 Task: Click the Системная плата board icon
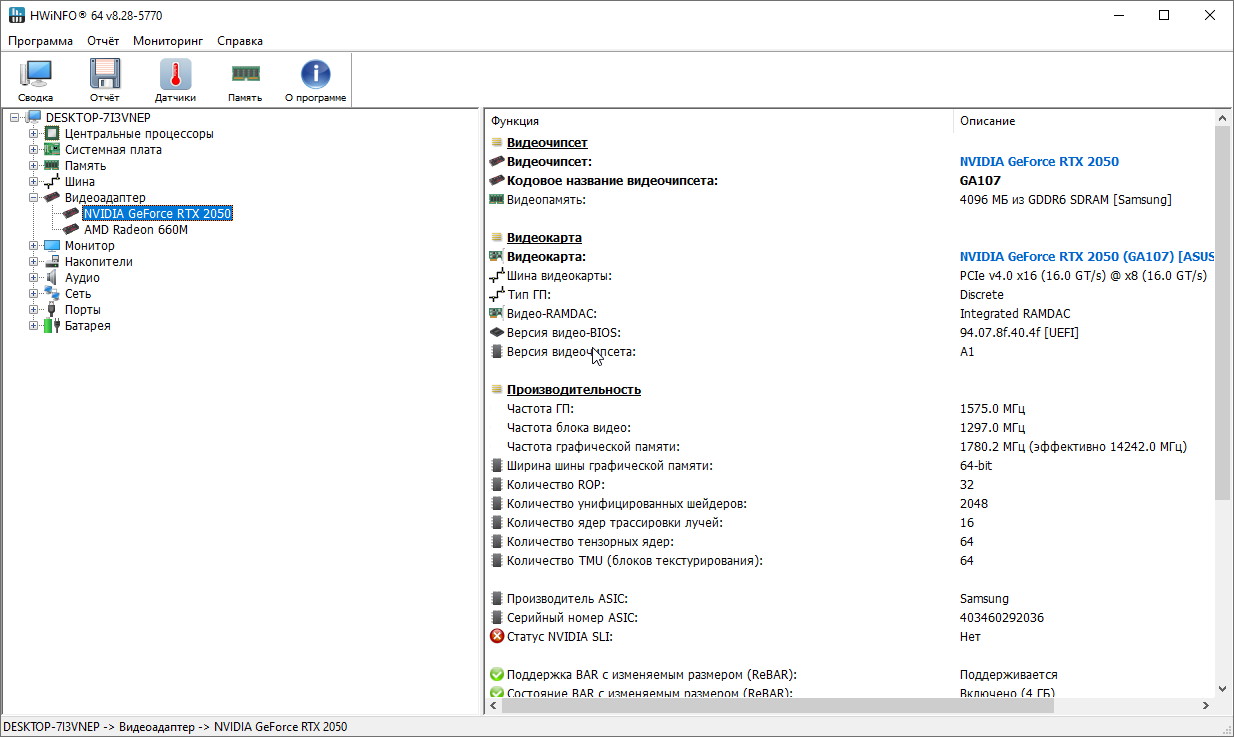click(x=52, y=150)
